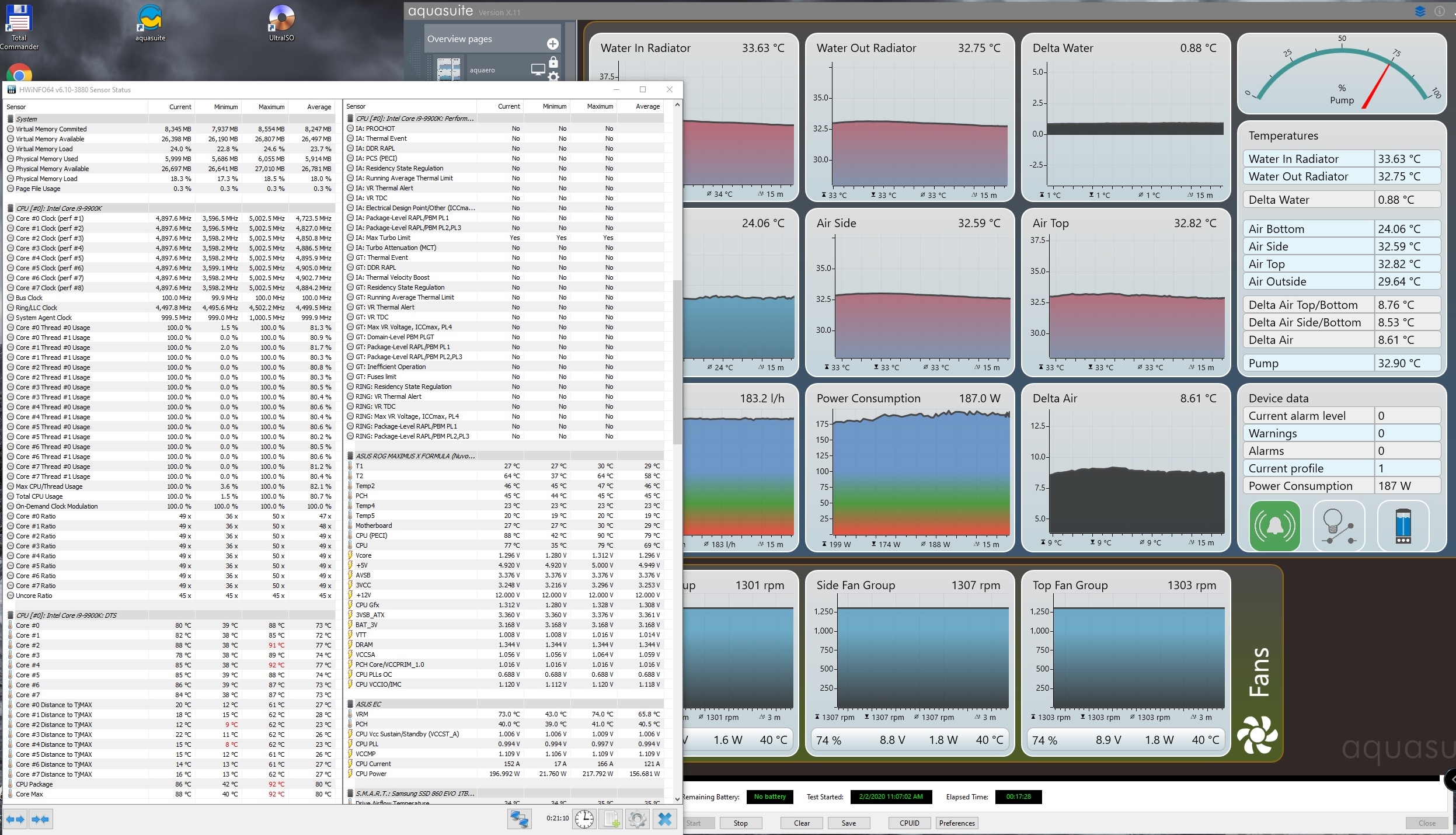Open the HWiNFO network remote monitoring icon
1456x835 pixels.
coord(519,820)
